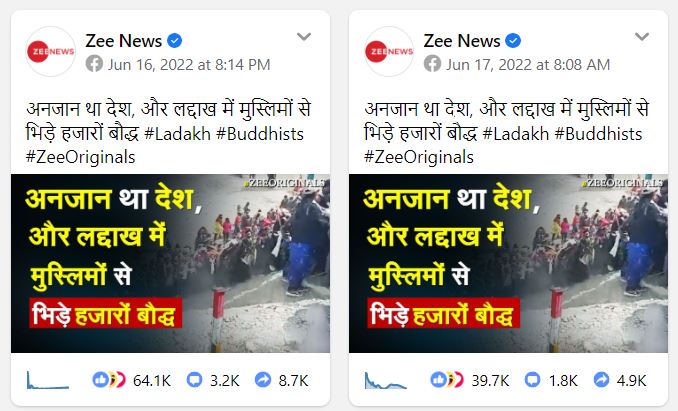Viewport: 678px width, 411px height.
Task: Expand the left post options chevron
Action: click(x=304, y=36)
